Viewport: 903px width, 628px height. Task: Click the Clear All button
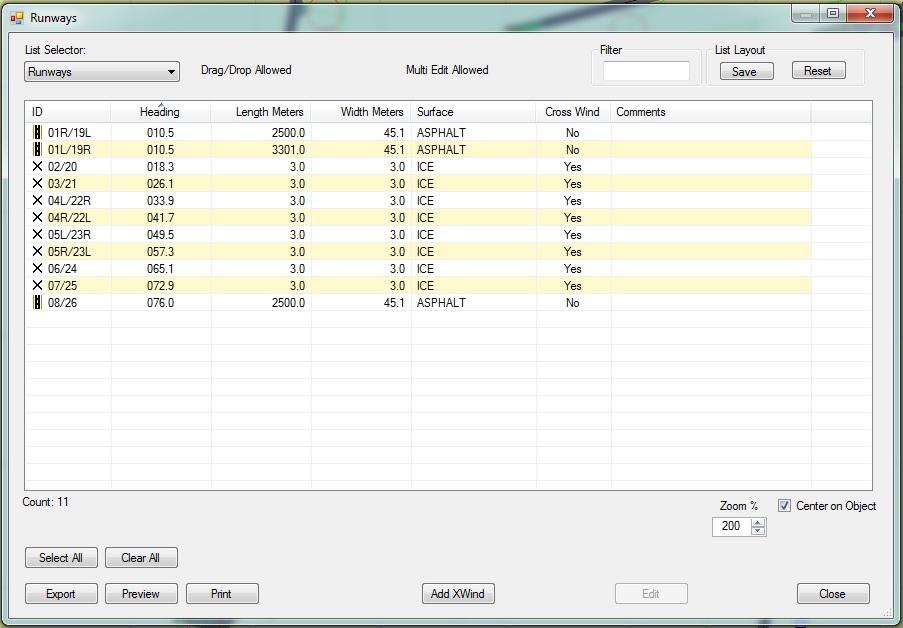tap(141, 558)
